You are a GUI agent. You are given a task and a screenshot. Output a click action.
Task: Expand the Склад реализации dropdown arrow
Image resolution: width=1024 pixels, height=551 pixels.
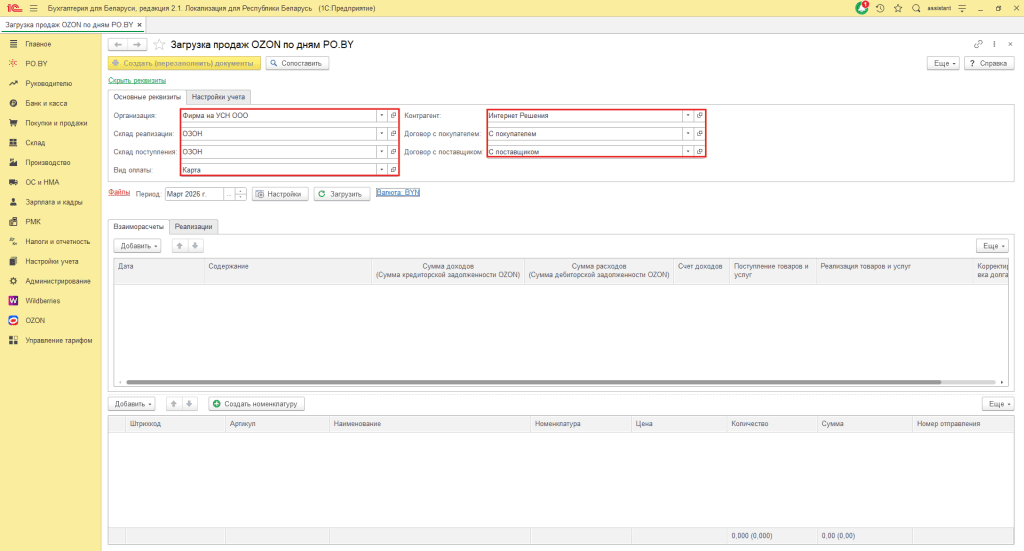[x=381, y=134]
